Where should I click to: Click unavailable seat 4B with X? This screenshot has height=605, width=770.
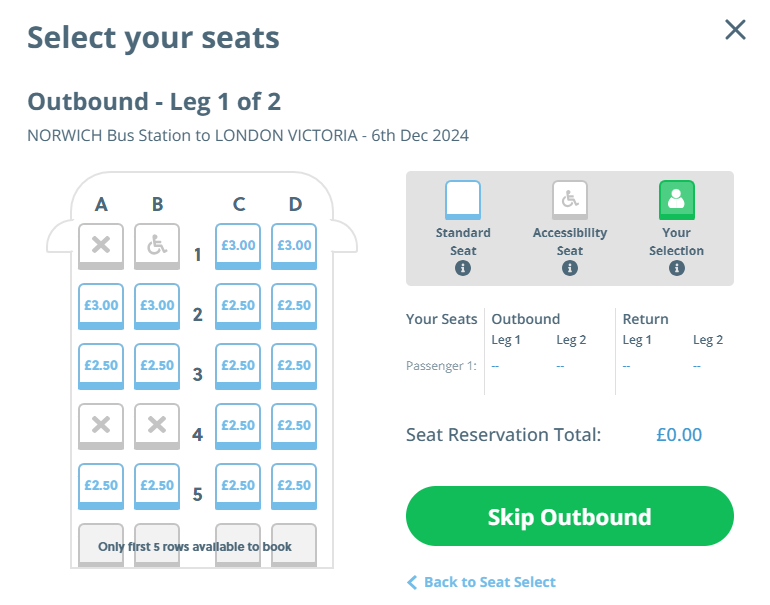tap(157, 426)
